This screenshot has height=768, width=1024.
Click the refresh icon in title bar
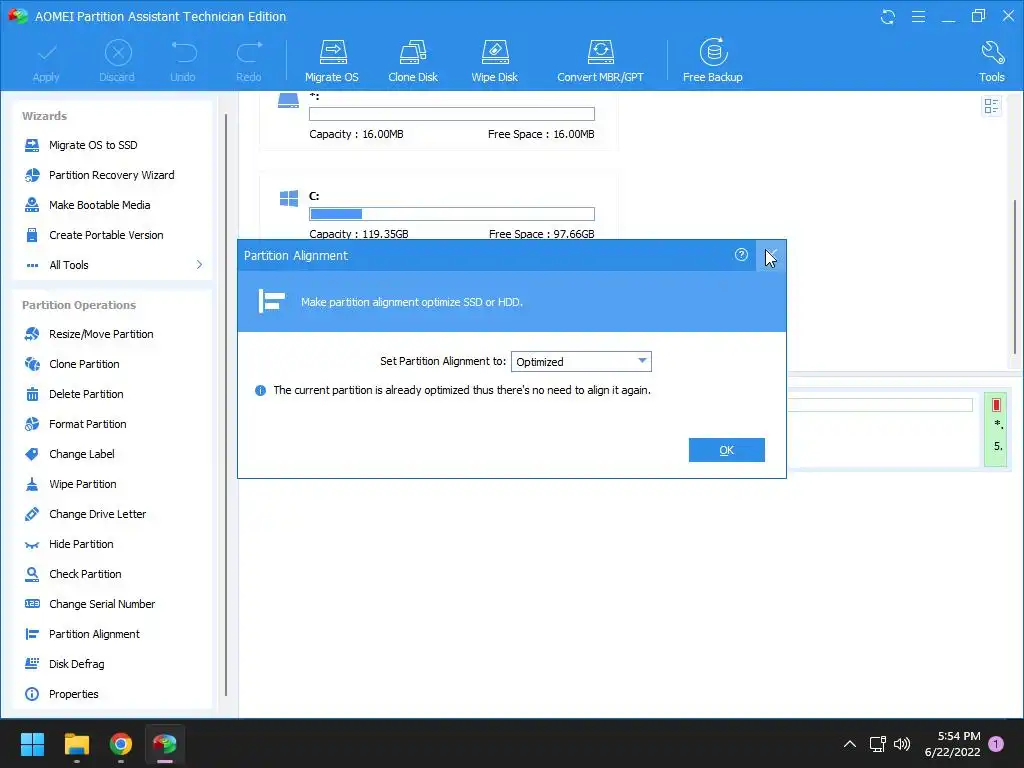pyautogui.click(x=888, y=16)
